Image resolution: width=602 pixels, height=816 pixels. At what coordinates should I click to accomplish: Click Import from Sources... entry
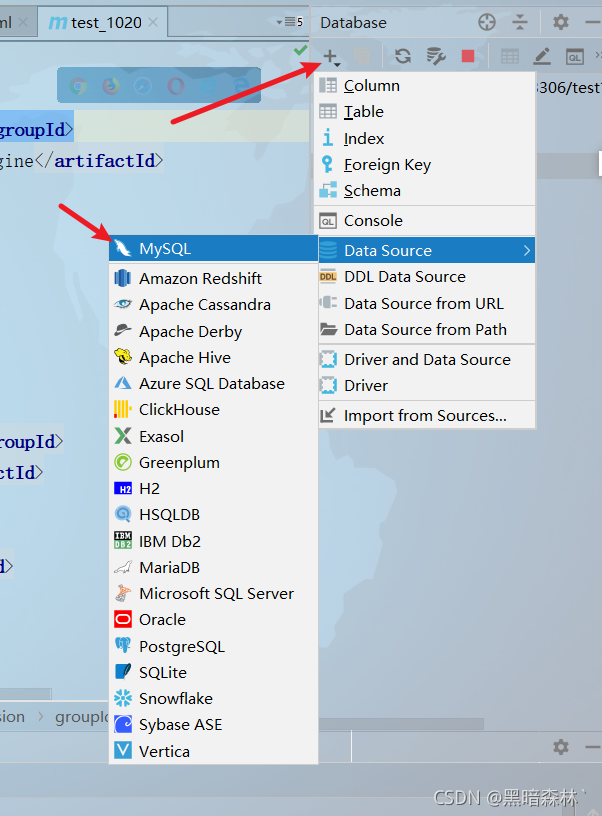click(426, 416)
